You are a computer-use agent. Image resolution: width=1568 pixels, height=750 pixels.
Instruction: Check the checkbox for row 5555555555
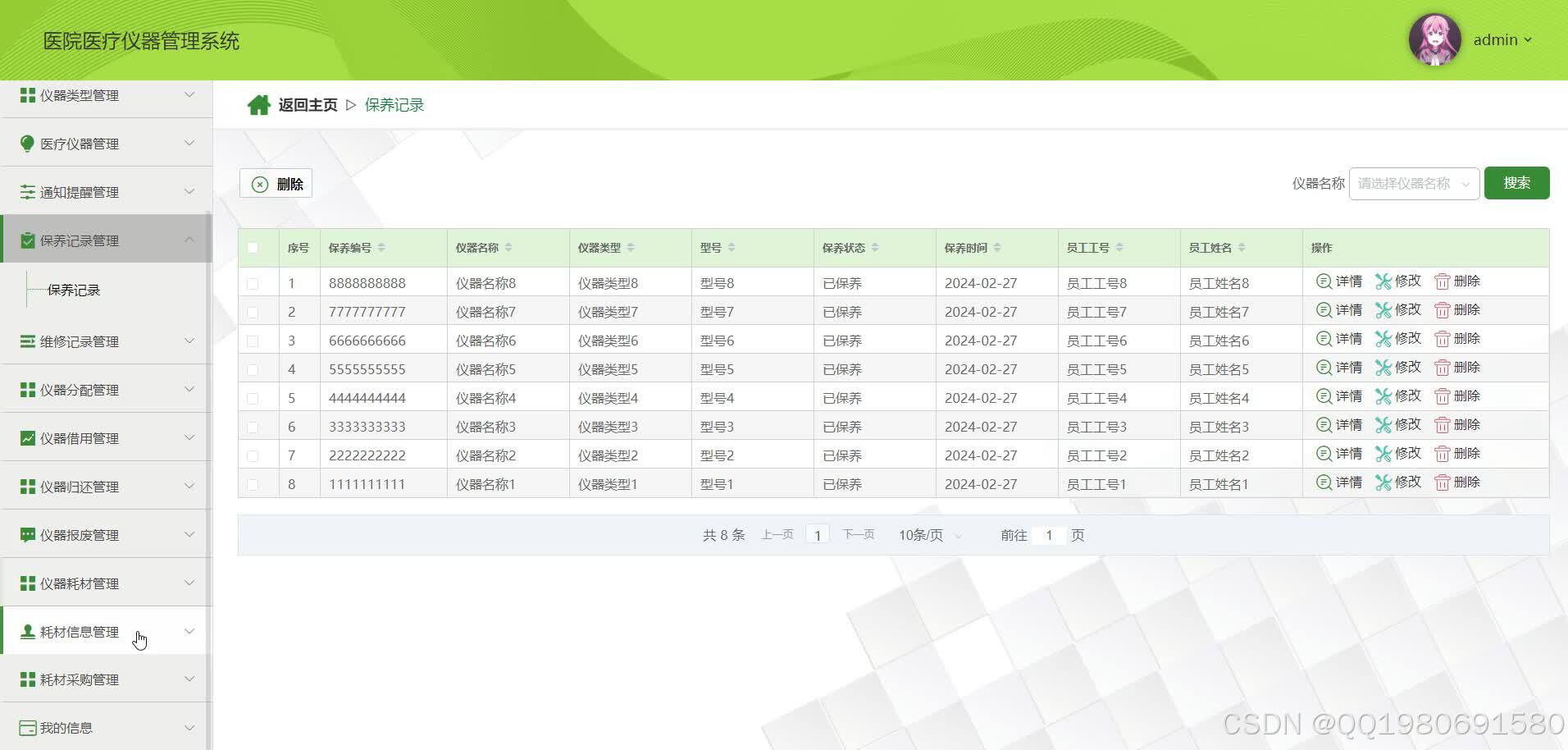(253, 370)
